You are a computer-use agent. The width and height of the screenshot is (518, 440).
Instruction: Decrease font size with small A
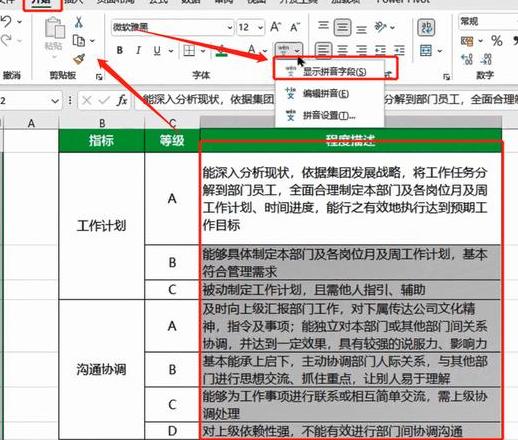click(295, 27)
